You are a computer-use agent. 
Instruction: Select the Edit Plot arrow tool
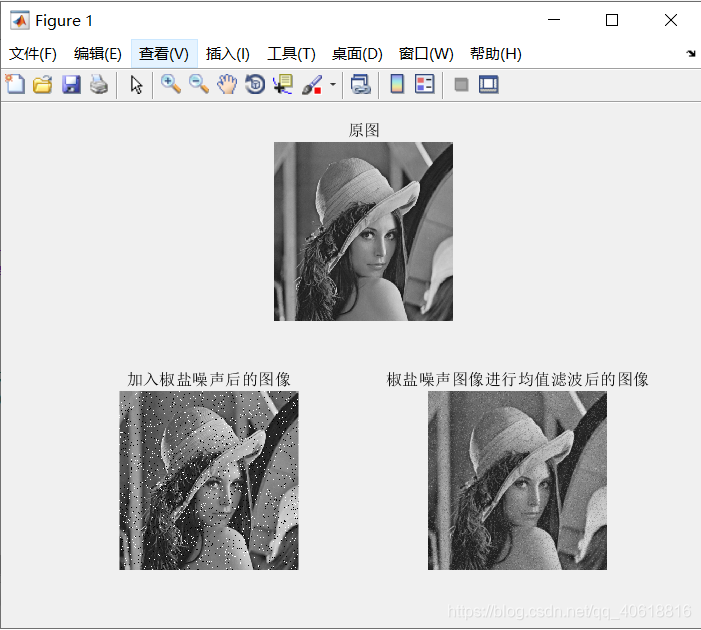pyautogui.click(x=136, y=85)
